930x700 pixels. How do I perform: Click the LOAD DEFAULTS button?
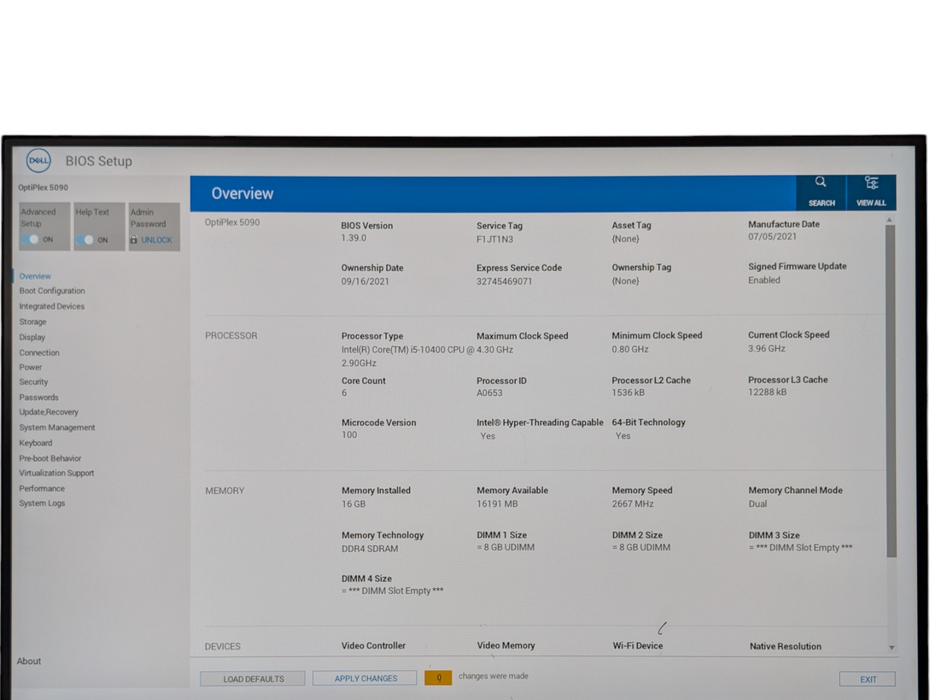(253, 679)
